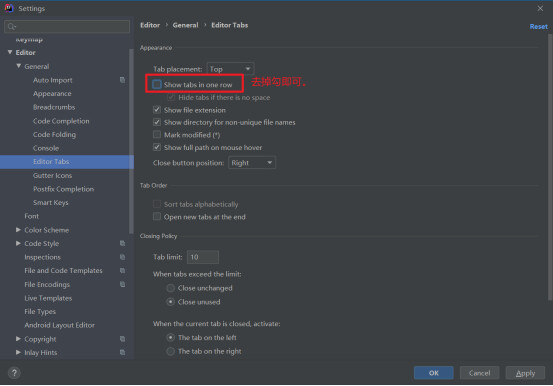The image size is (553, 386).
Task: Open Postfix Completion settings
Action: click(63, 189)
